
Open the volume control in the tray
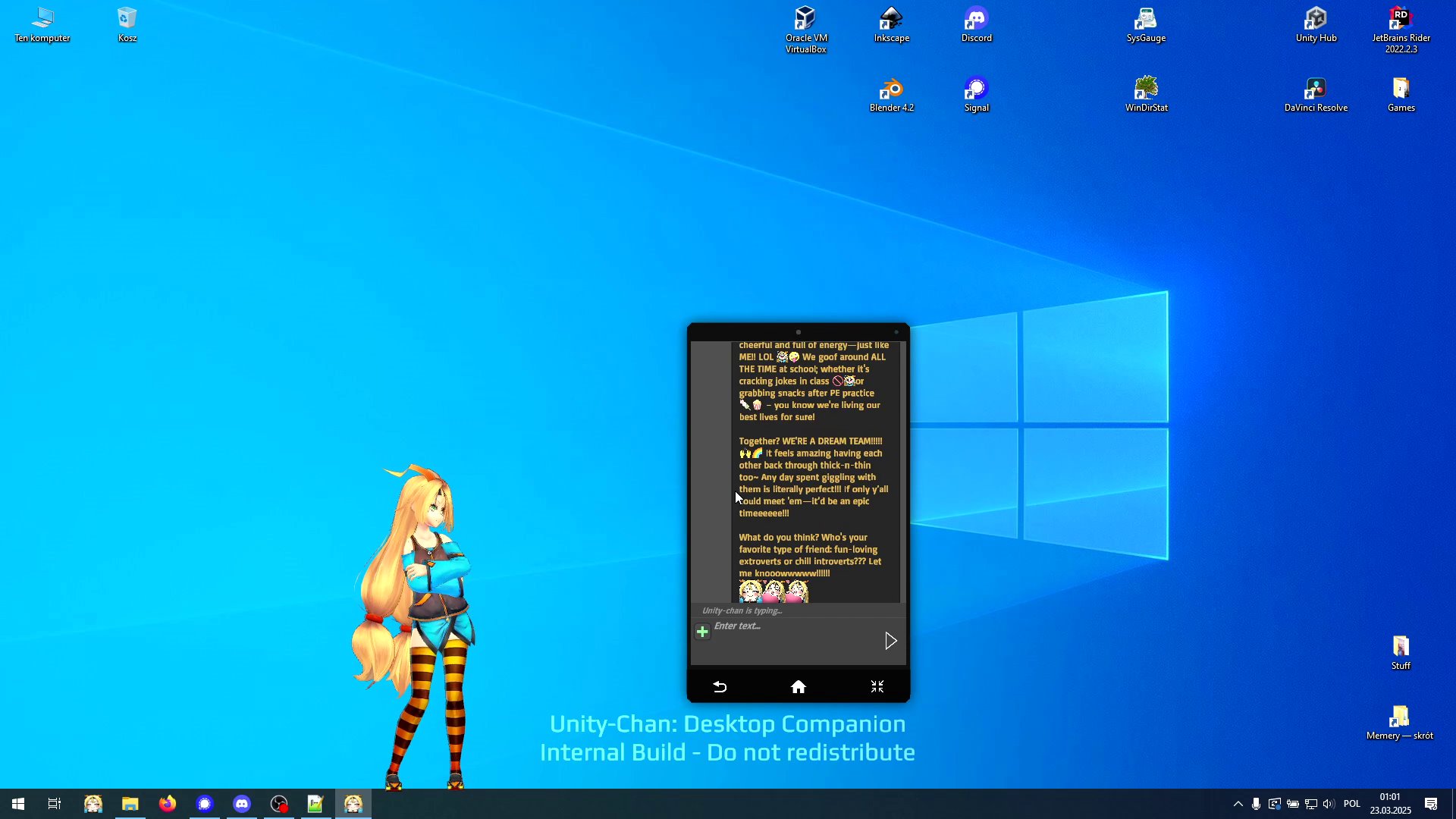pyautogui.click(x=1329, y=804)
